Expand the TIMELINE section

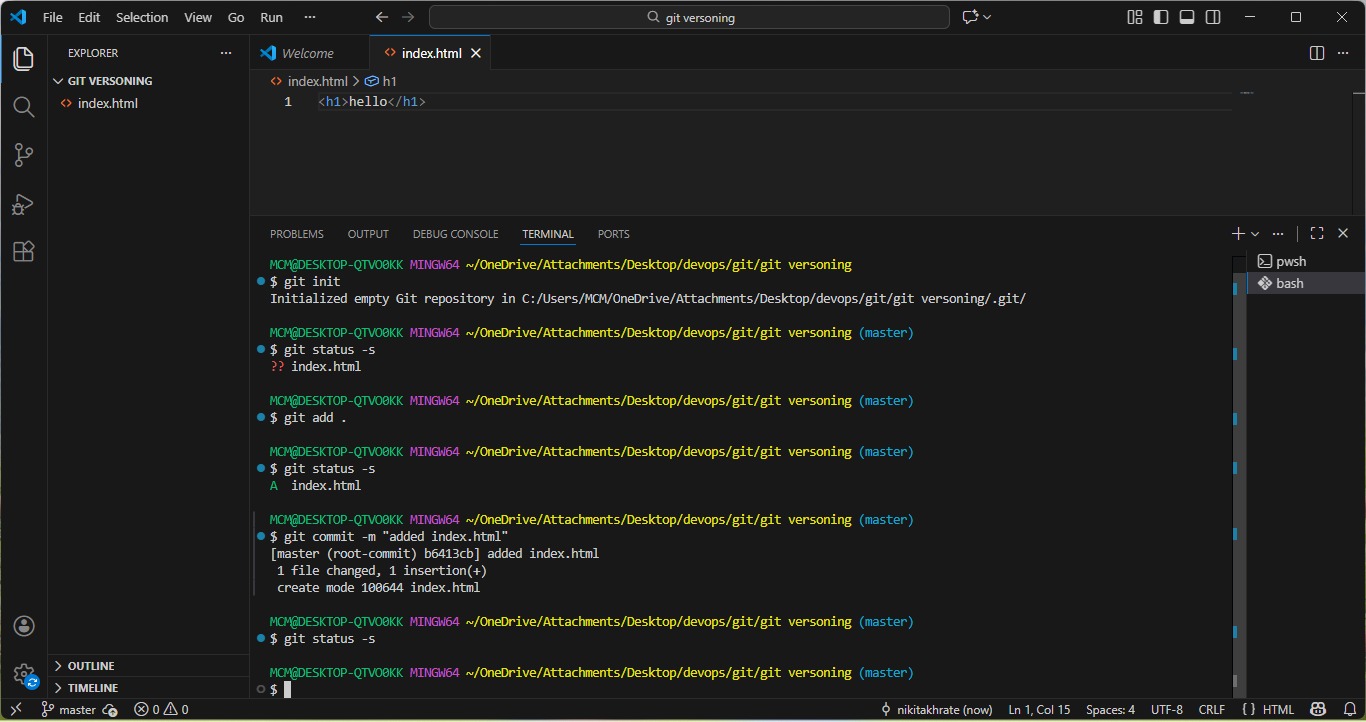click(148, 688)
